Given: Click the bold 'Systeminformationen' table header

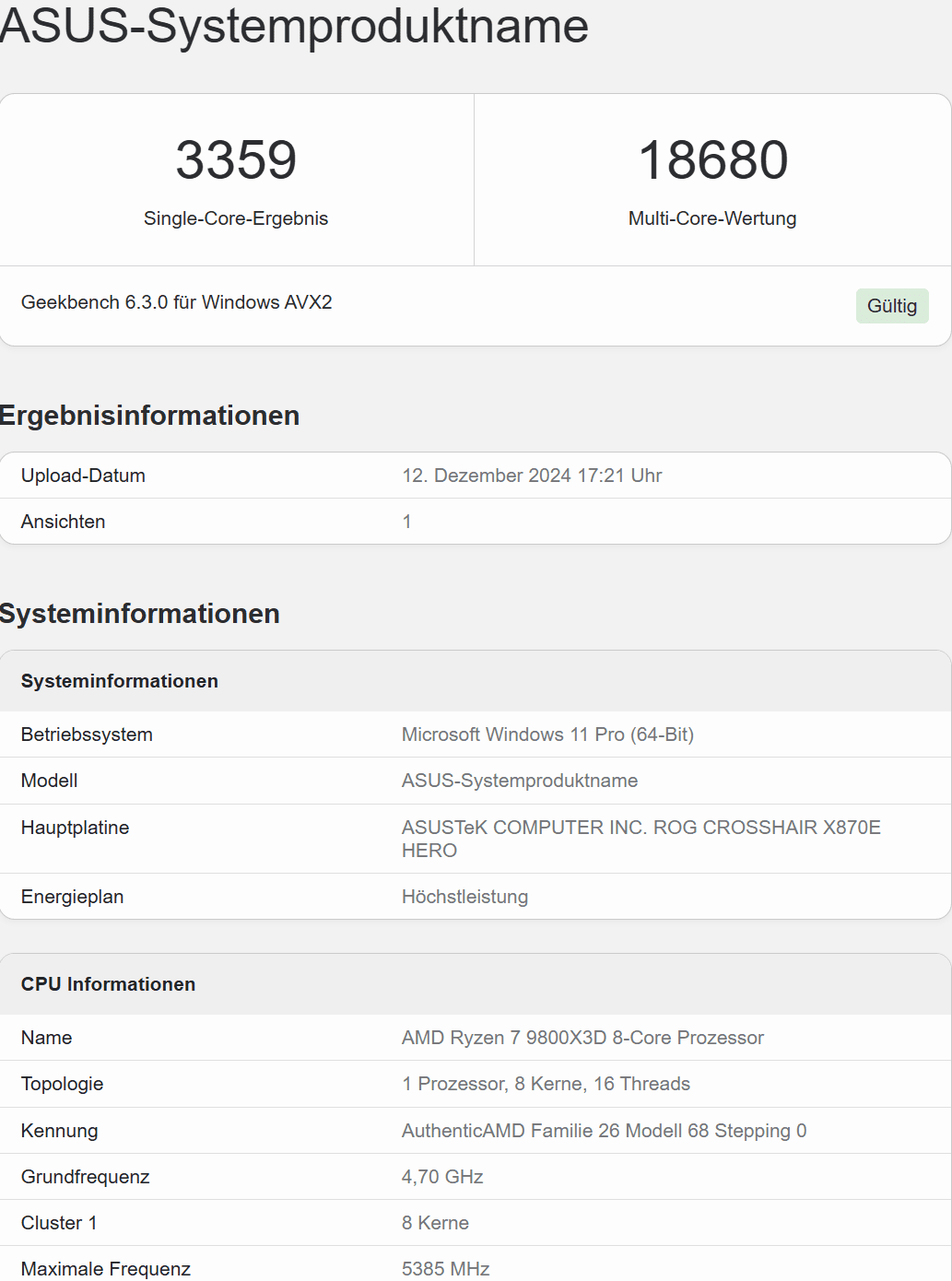Looking at the screenshot, I should pos(120,681).
